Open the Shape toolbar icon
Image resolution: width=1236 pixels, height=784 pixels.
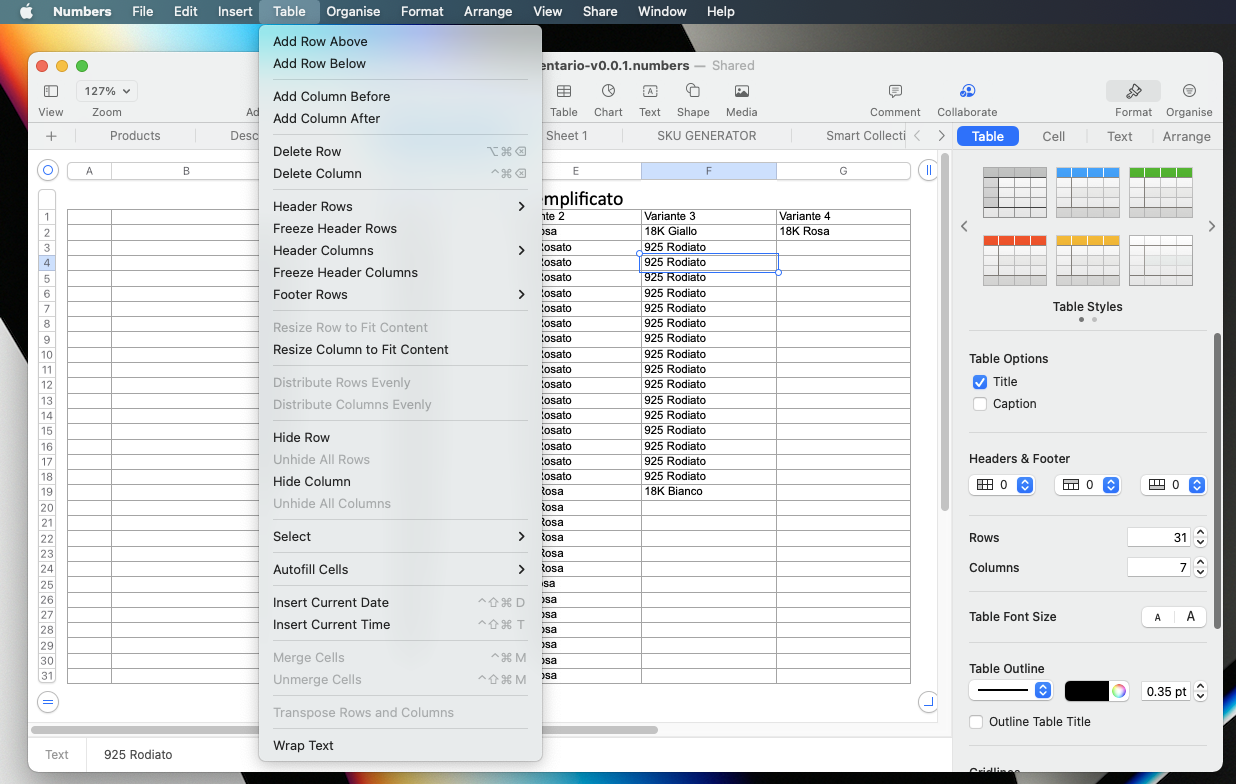pos(693,91)
